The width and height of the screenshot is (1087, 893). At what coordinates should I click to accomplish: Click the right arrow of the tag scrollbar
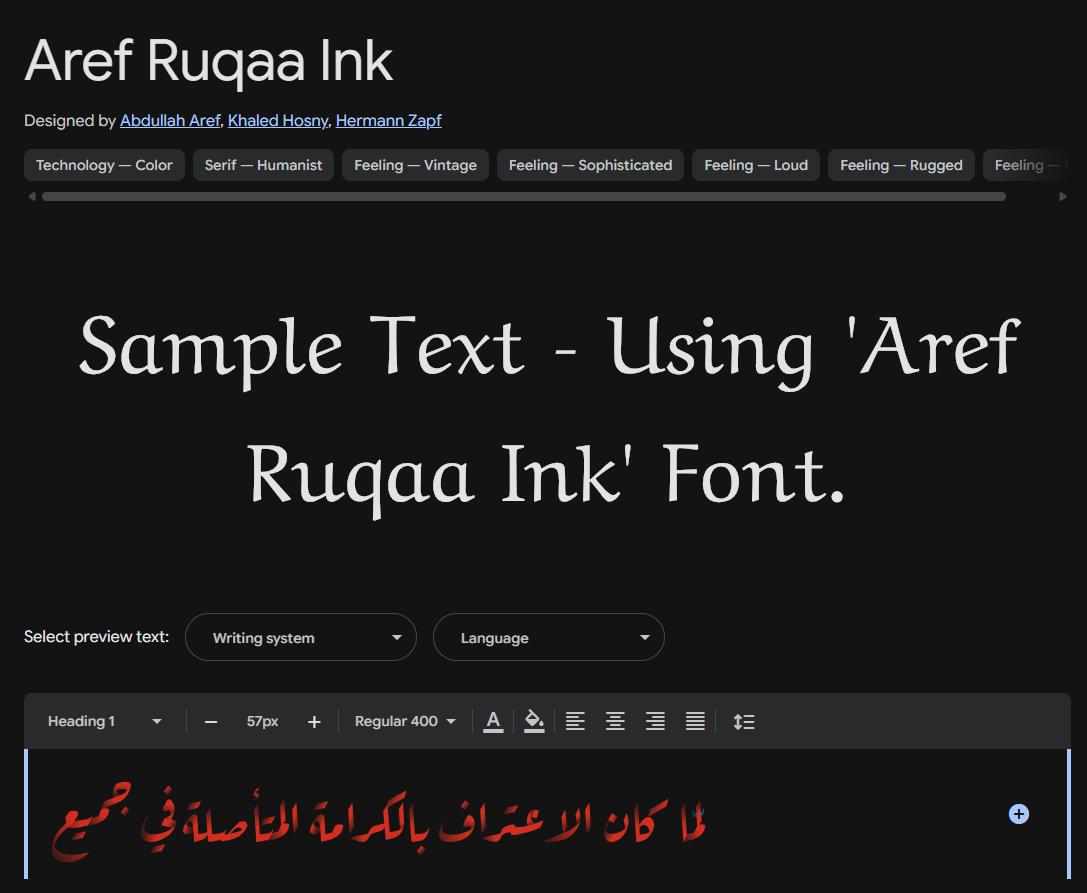pos(1063,197)
